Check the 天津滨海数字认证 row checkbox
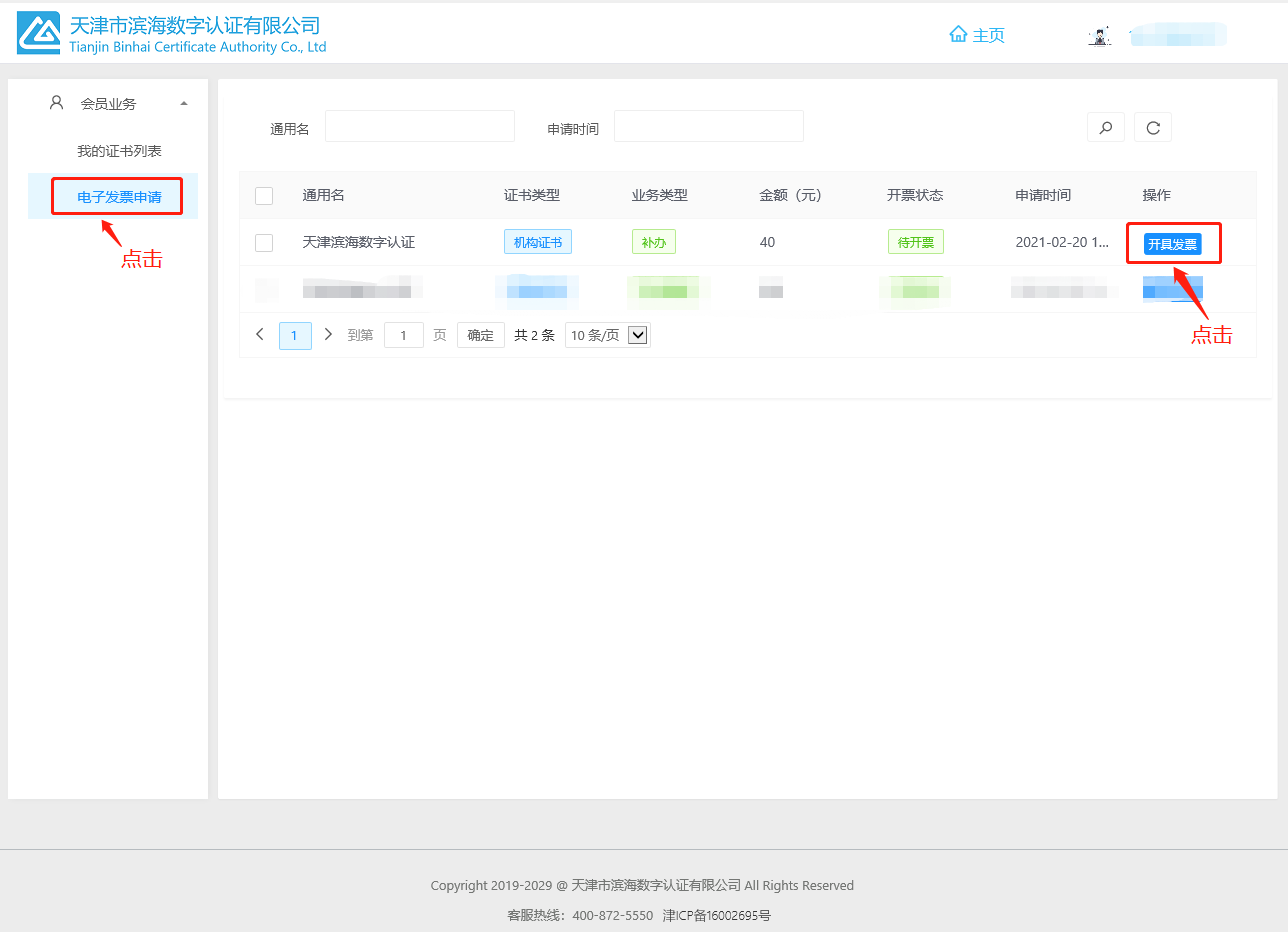Image resolution: width=1288 pixels, height=932 pixels. point(264,243)
